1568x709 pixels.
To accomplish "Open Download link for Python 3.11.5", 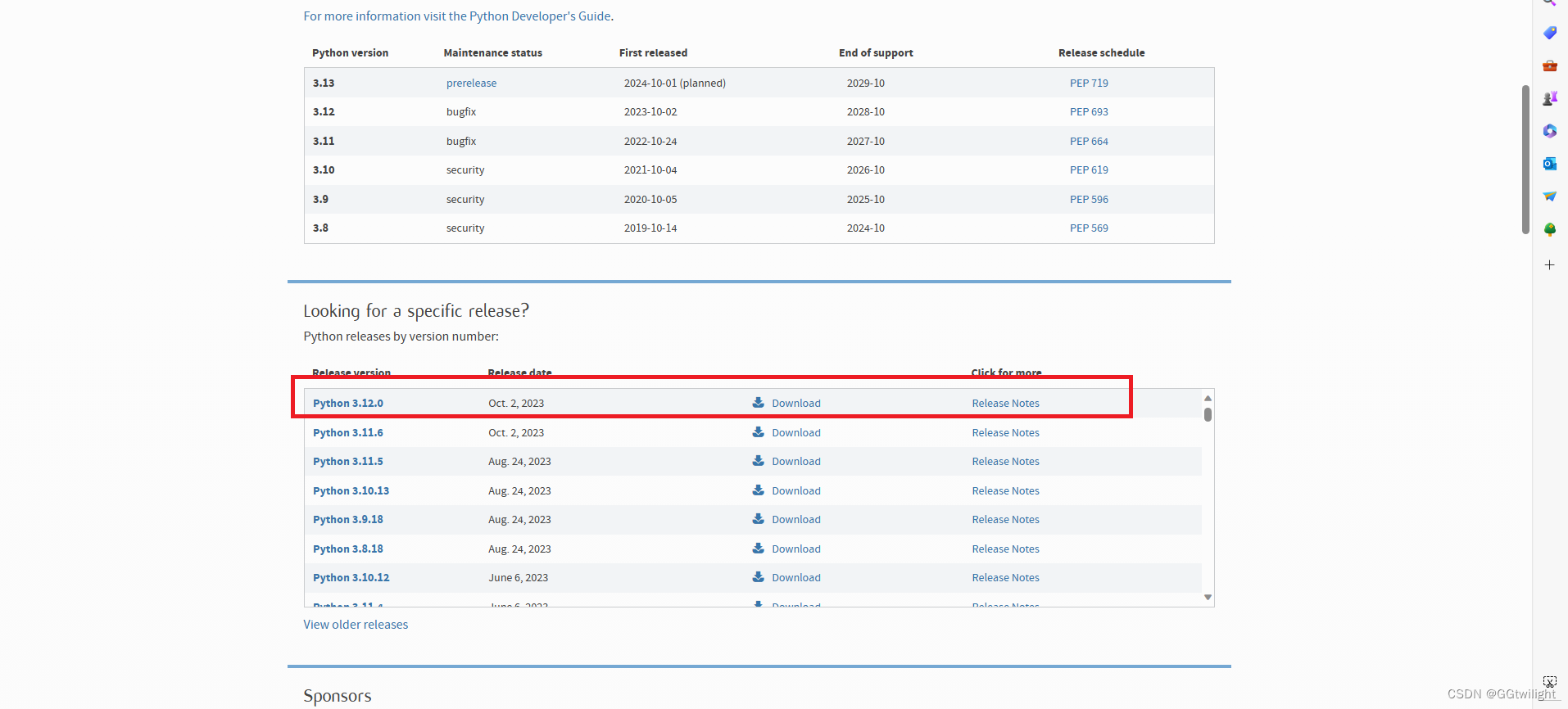I will pyautogui.click(x=796, y=462).
